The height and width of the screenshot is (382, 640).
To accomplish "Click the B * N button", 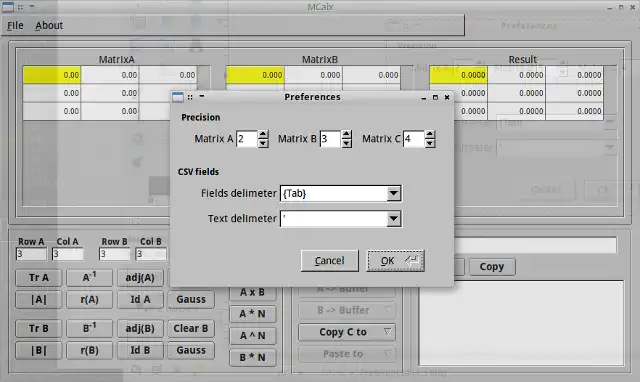I will [253, 358].
